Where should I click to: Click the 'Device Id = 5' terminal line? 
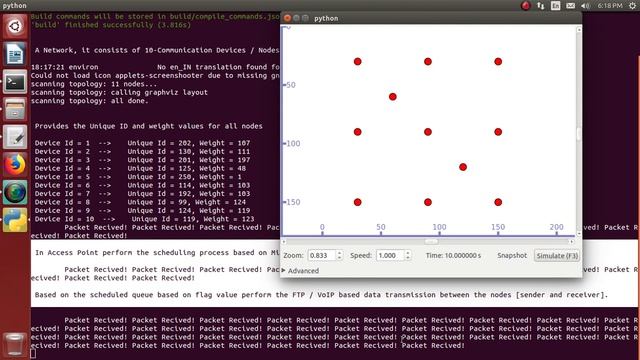click(138, 177)
